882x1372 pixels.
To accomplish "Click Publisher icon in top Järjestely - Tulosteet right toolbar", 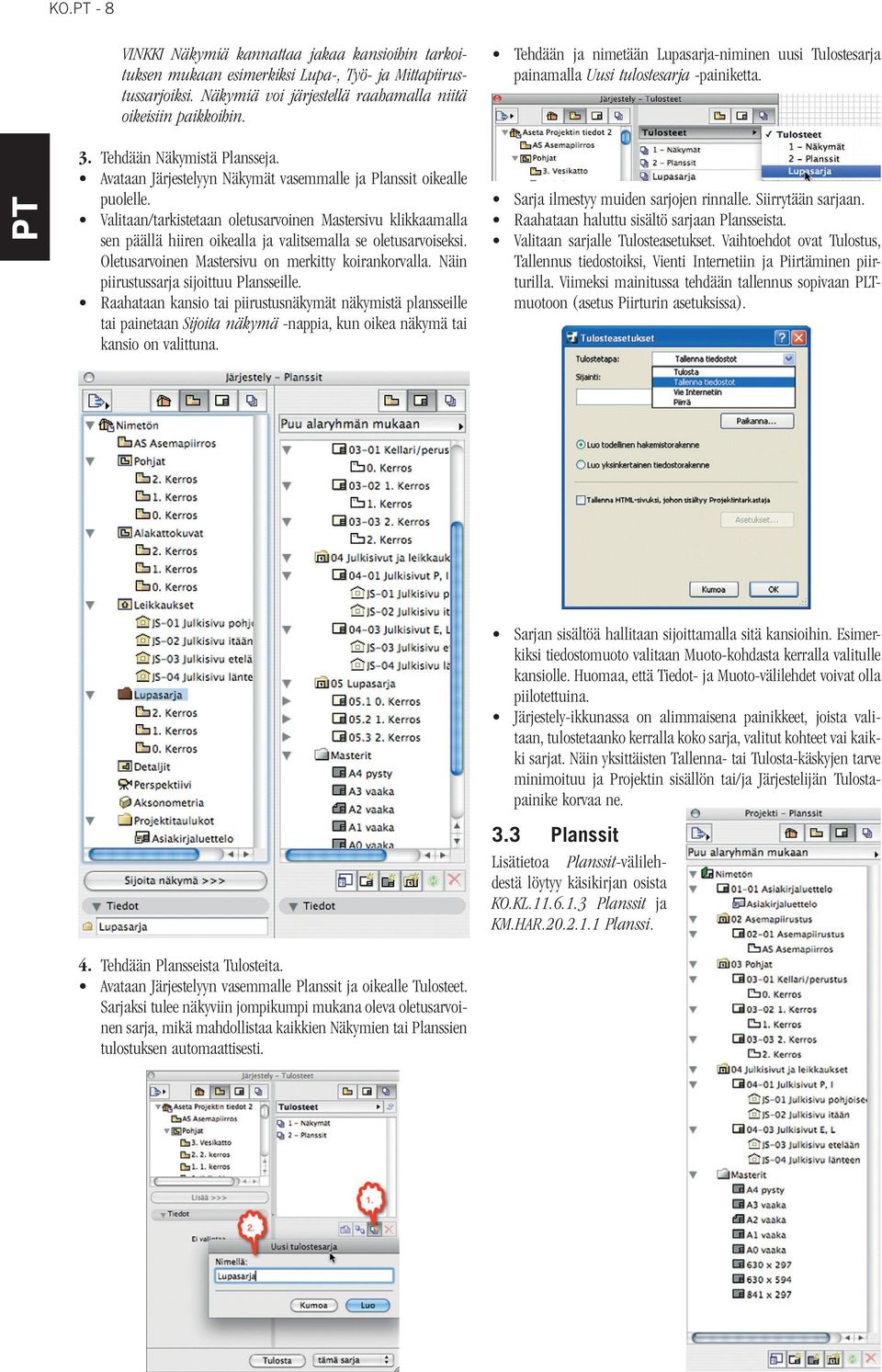I will (x=763, y=116).
